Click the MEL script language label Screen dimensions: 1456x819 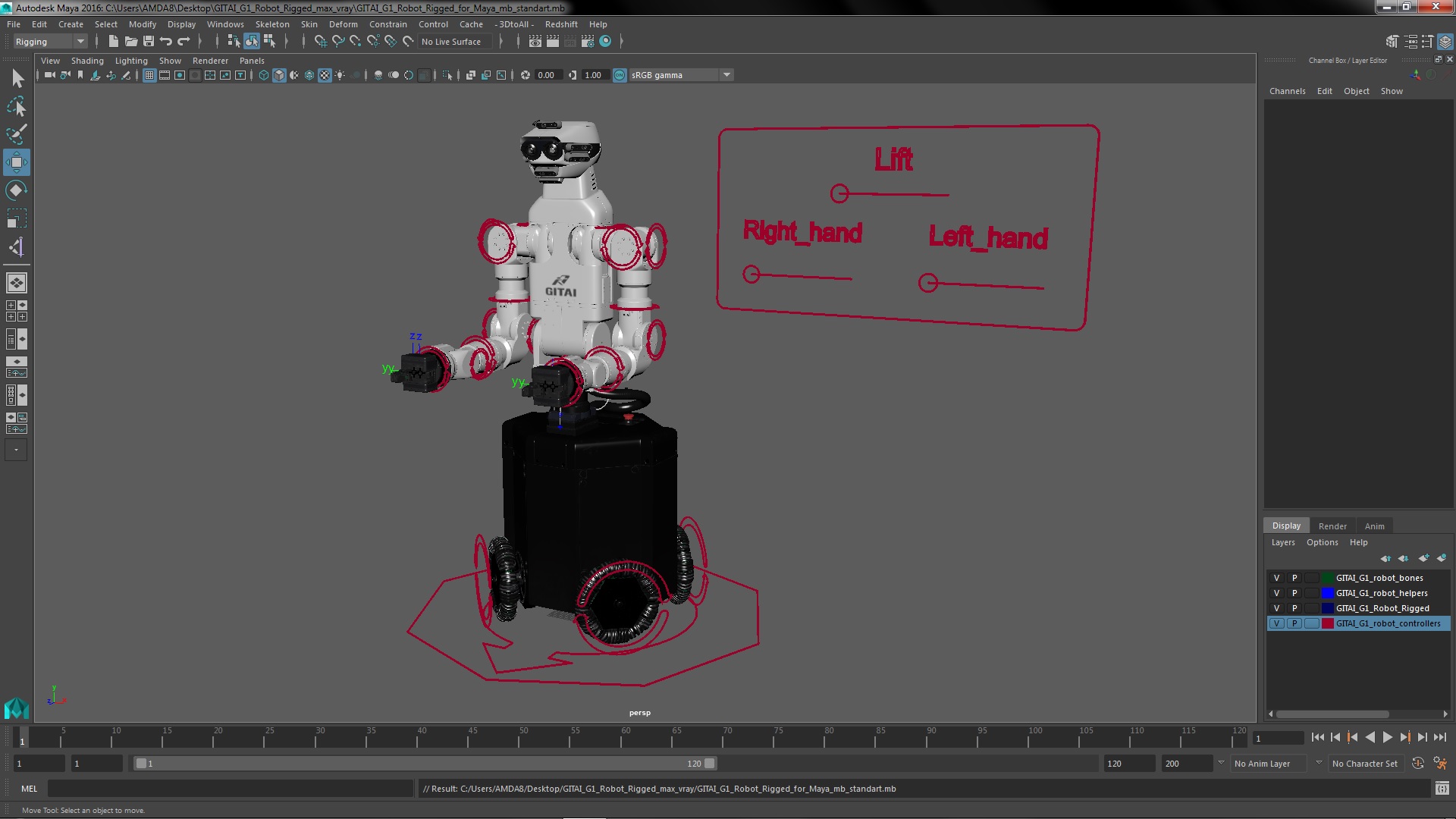(x=29, y=789)
